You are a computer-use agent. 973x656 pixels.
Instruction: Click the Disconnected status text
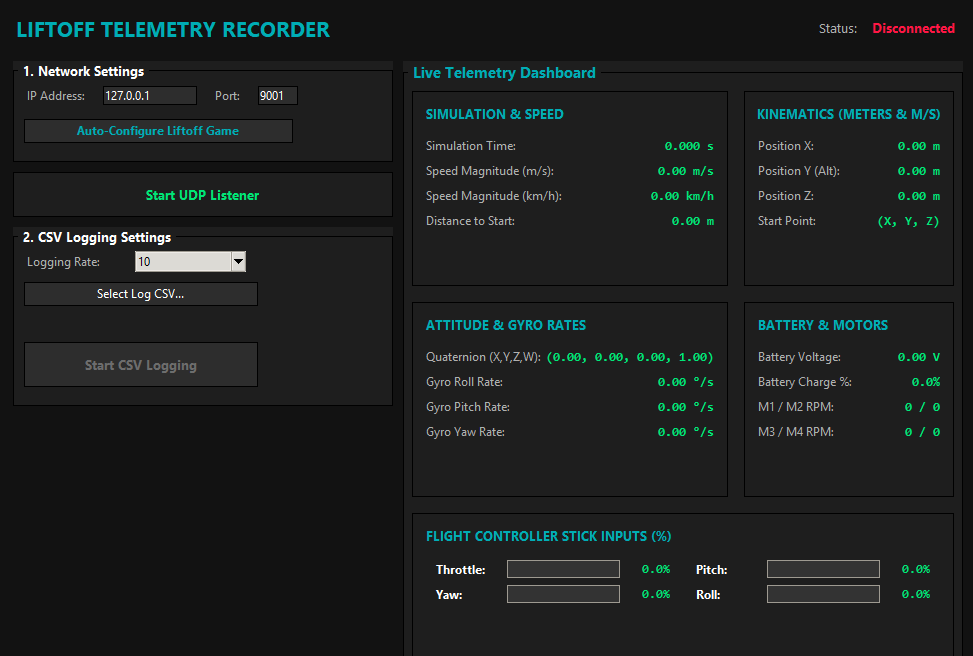click(913, 29)
